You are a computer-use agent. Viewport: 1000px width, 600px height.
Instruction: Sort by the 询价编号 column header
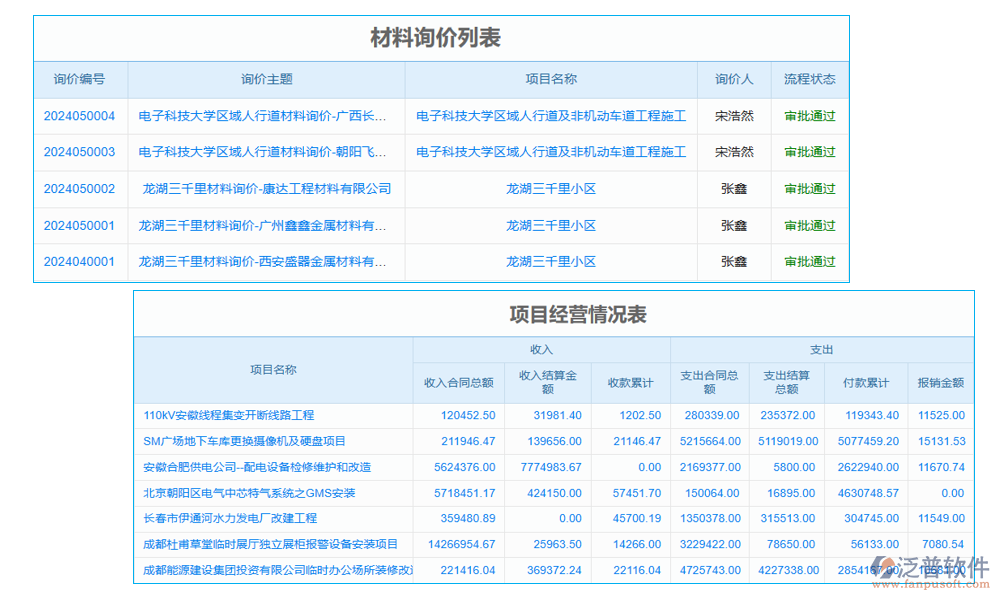click(79, 80)
